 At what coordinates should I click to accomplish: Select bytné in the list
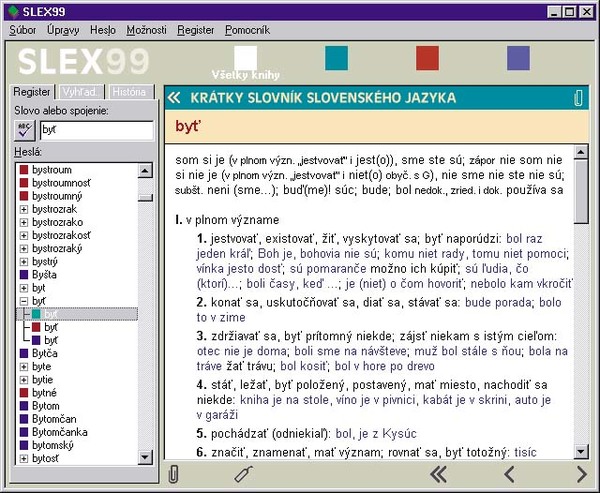point(38,393)
